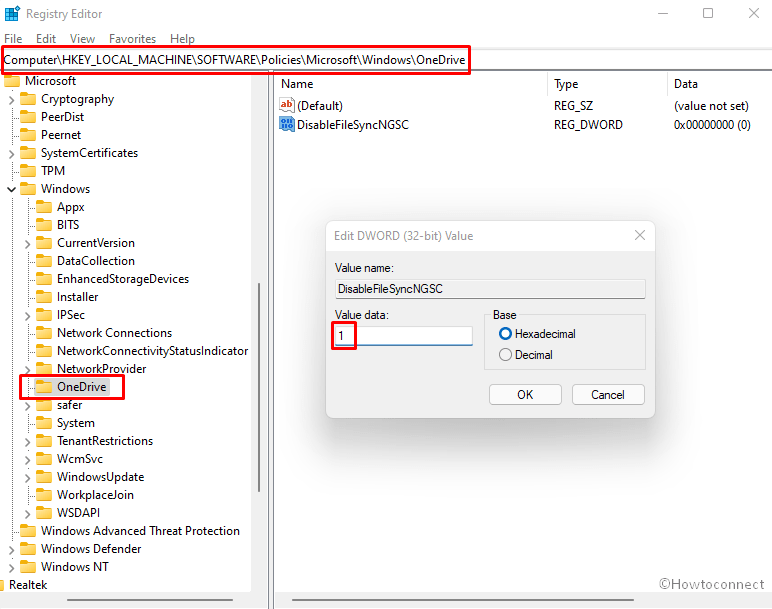Cancel the DWORD edit dialog

tap(608, 394)
